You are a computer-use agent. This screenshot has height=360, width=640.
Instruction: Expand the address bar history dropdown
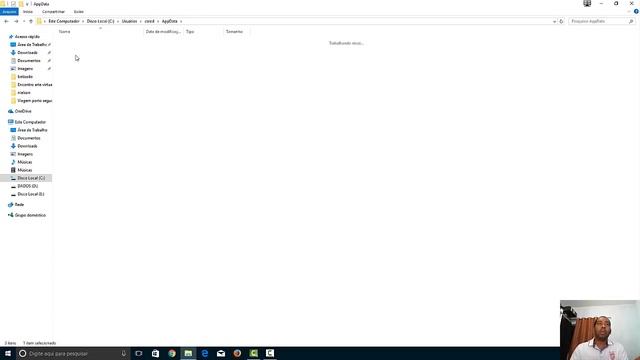tap(554, 21)
